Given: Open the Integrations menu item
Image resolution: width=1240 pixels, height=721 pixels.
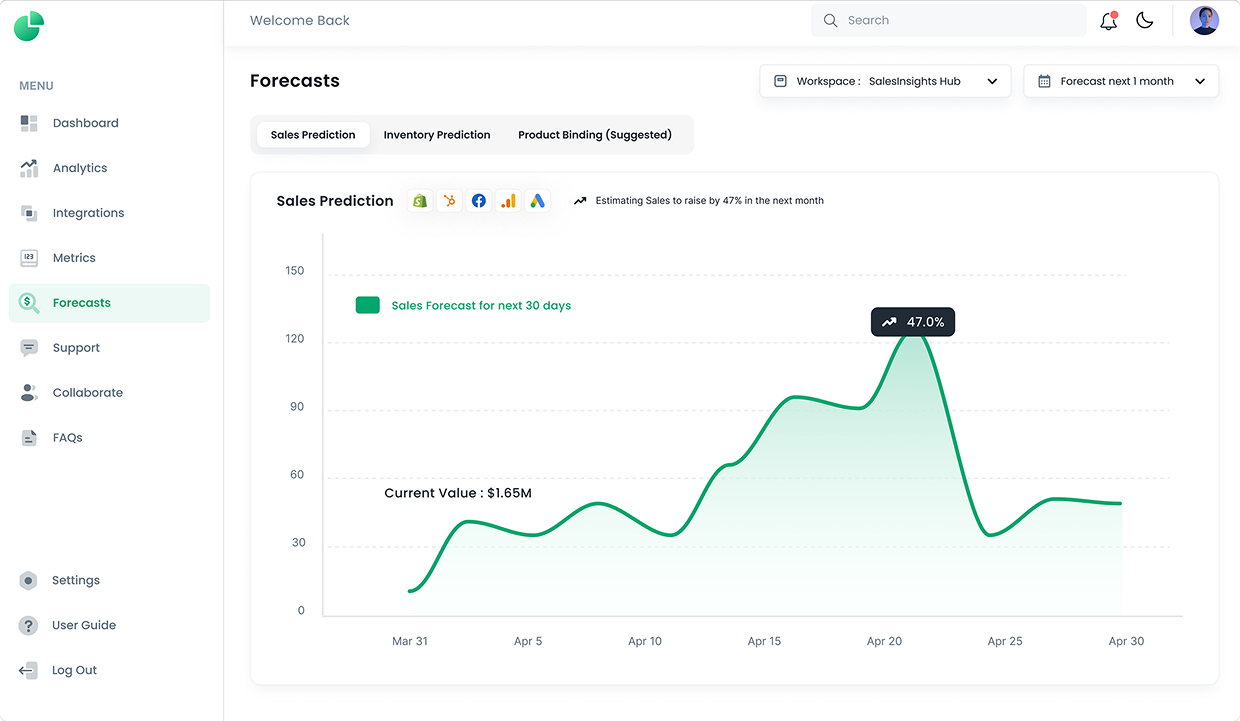Looking at the screenshot, I should click(88, 213).
